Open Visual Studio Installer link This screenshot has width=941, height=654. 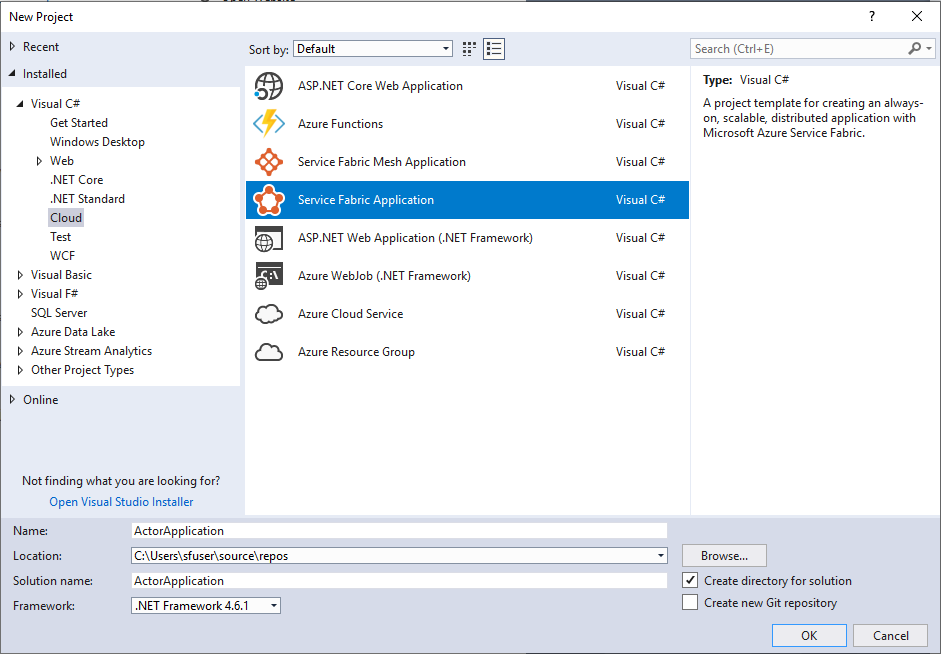120,501
